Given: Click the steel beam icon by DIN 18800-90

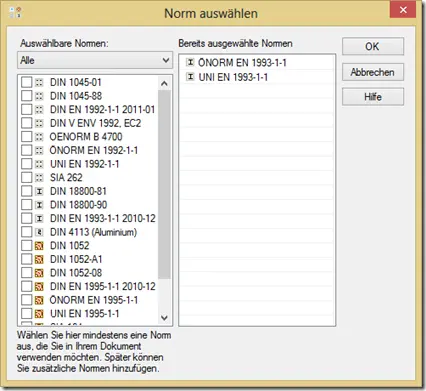Looking at the screenshot, I should tap(39, 205).
